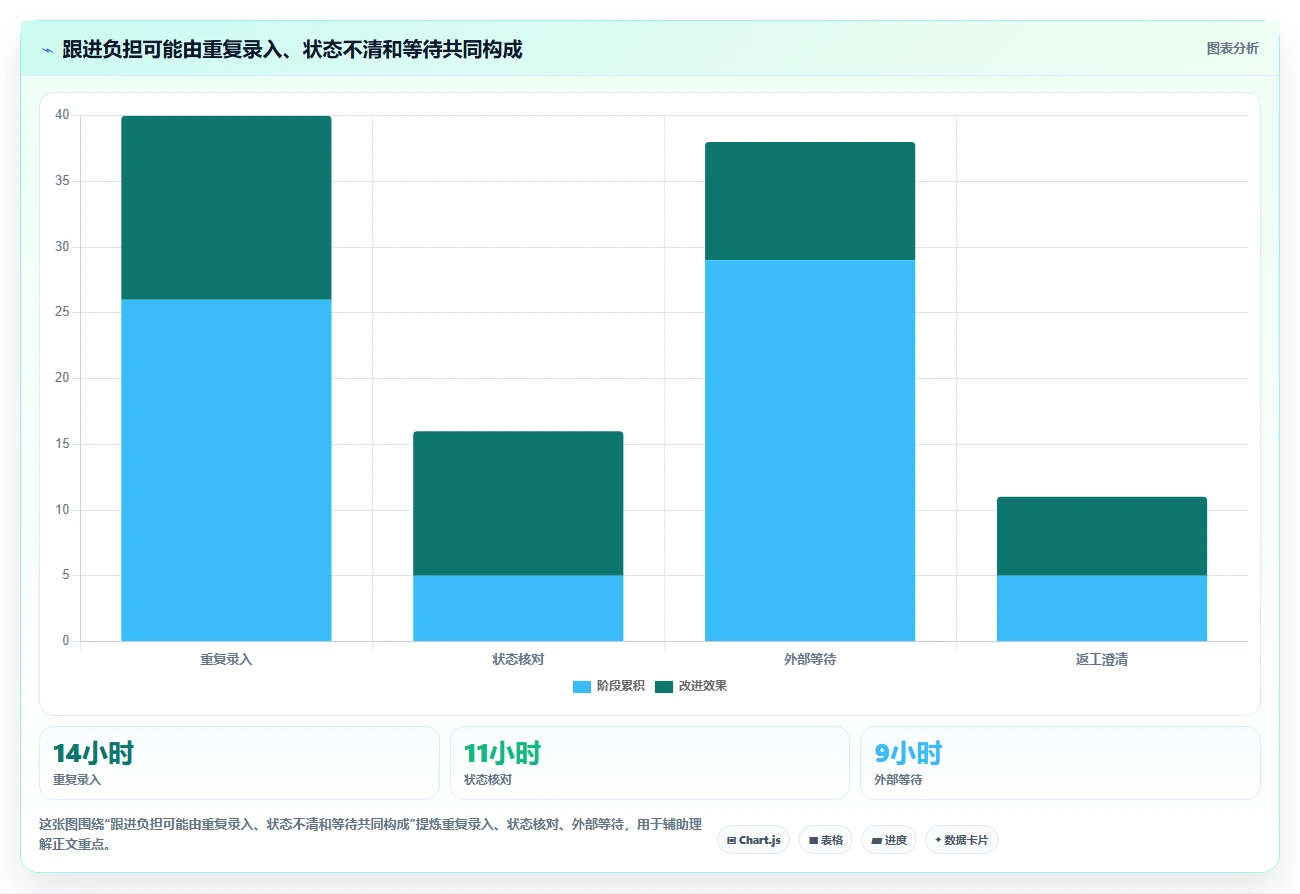Click the 图表分析 label in header
The image size is (1300, 894).
coord(1232,48)
